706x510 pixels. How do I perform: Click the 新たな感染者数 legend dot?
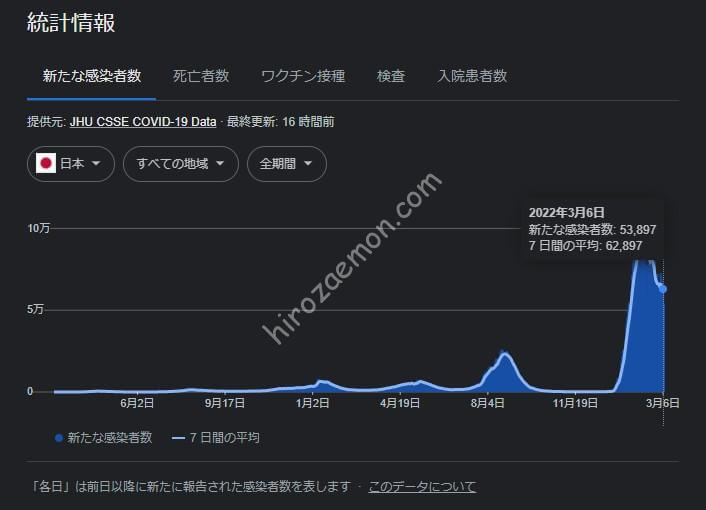[x=59, y=438]
